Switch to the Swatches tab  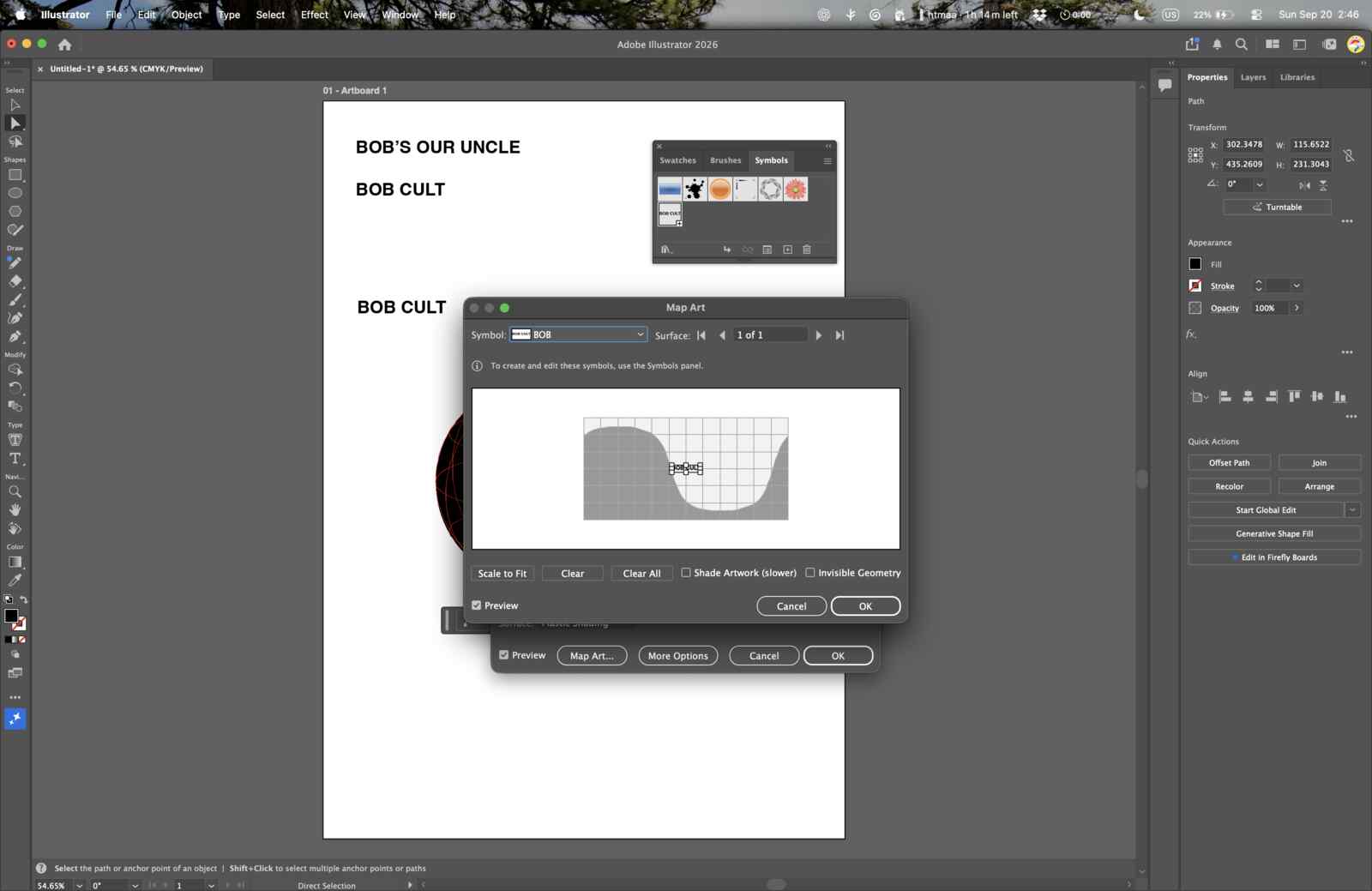coord(677,160)
